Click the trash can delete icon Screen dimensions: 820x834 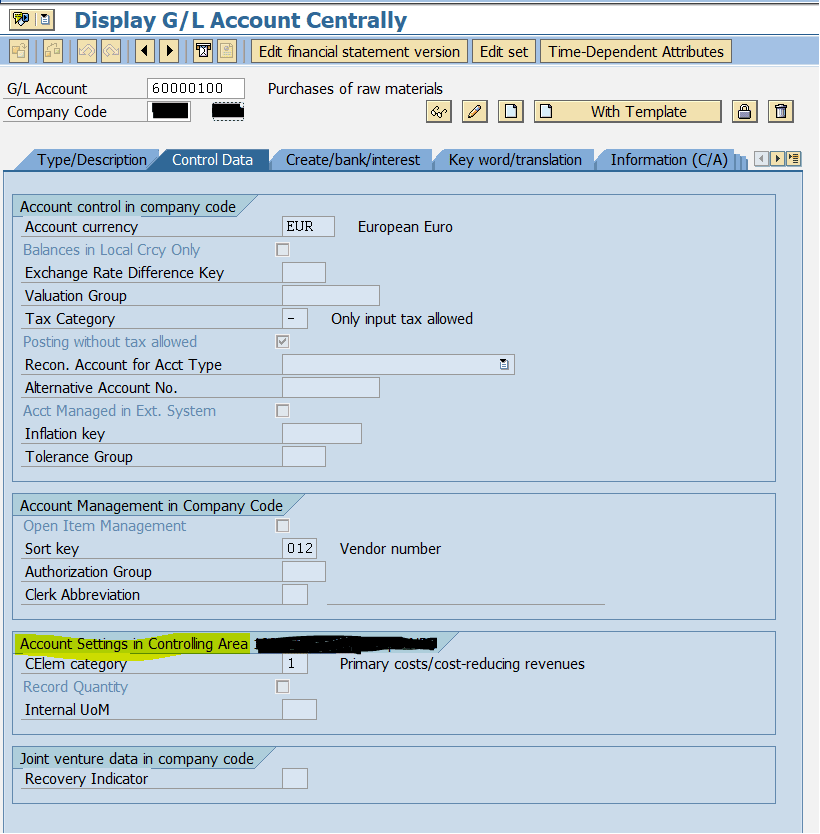(780, 111)
